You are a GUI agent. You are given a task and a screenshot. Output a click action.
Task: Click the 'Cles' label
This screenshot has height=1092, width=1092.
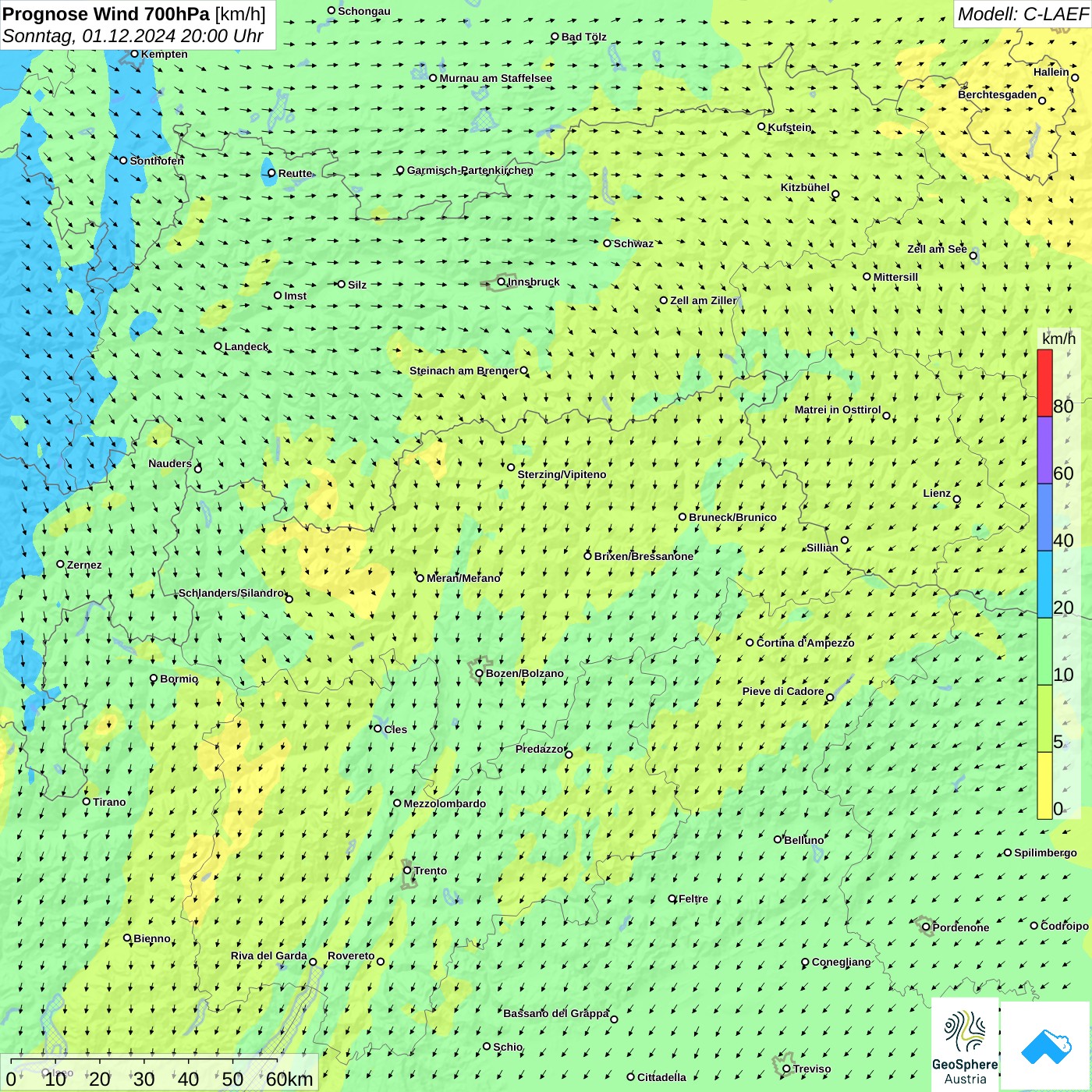(395, 729)
